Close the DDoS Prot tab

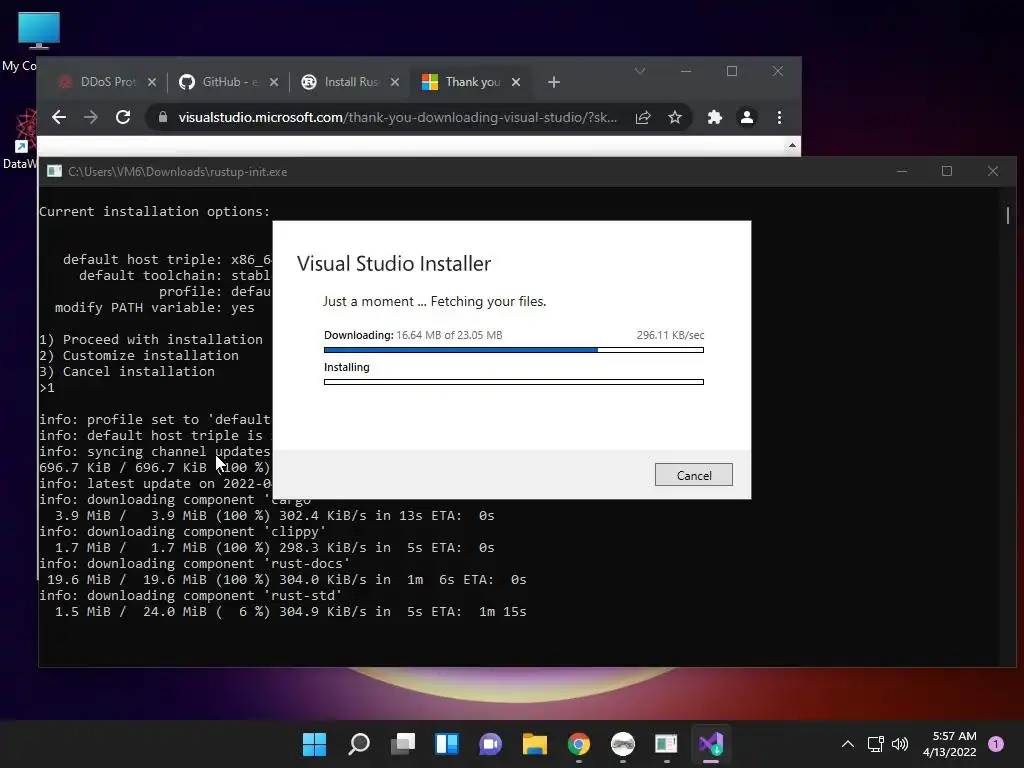(152, 82)
